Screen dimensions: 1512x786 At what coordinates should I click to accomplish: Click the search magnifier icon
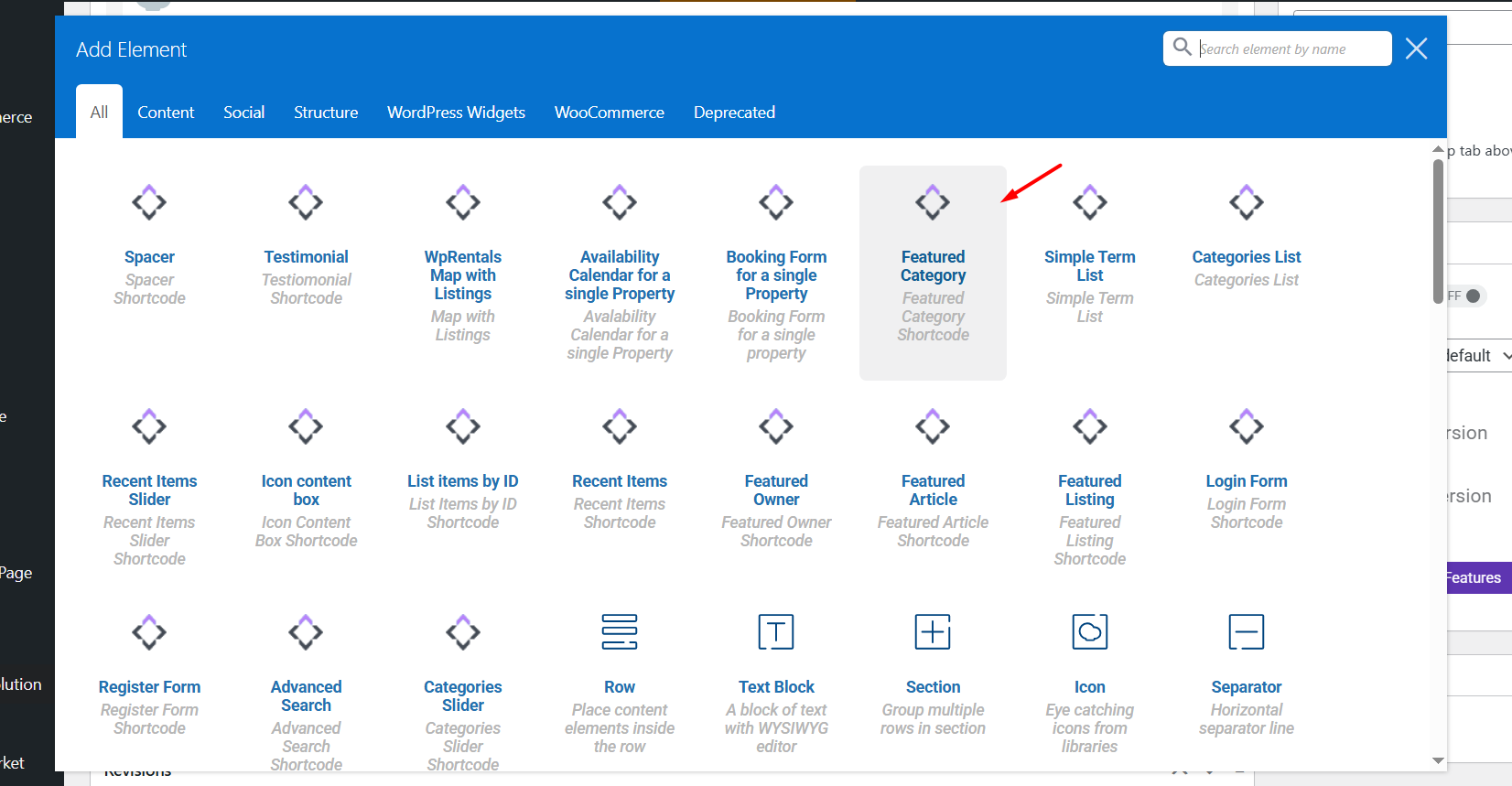point(1182,47)
